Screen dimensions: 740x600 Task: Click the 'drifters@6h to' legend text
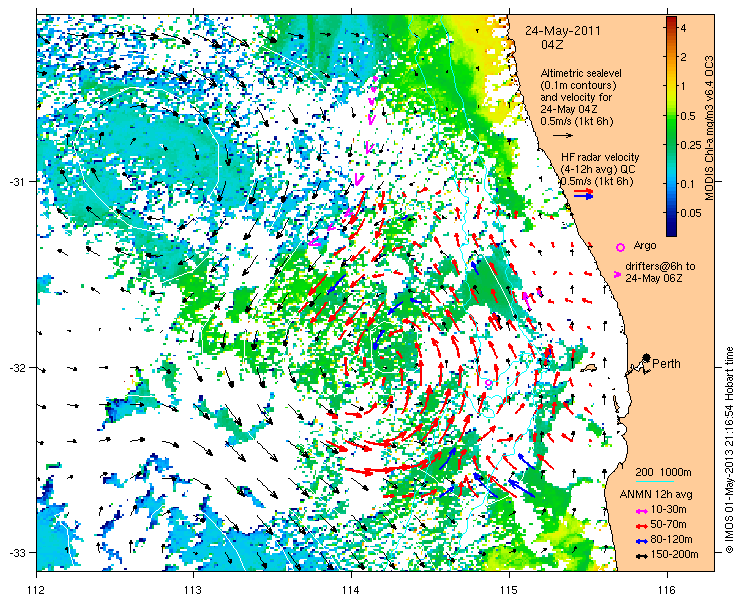[x=660, y=267]
